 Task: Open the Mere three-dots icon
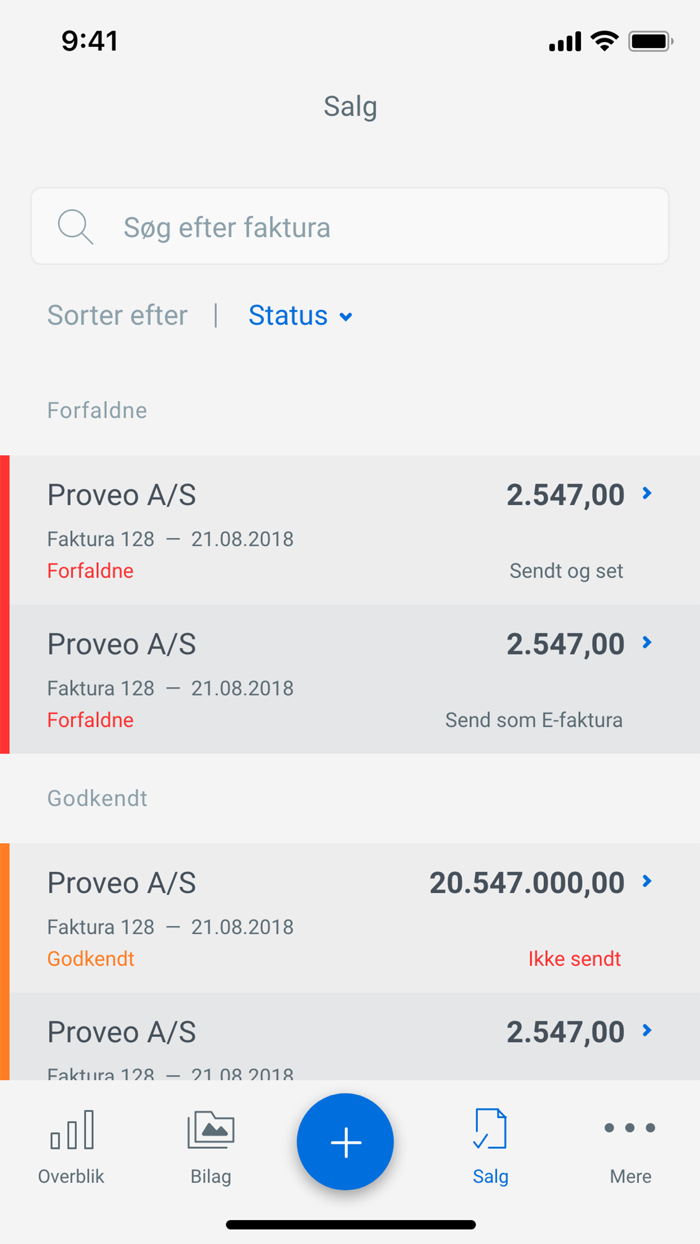629,1127
